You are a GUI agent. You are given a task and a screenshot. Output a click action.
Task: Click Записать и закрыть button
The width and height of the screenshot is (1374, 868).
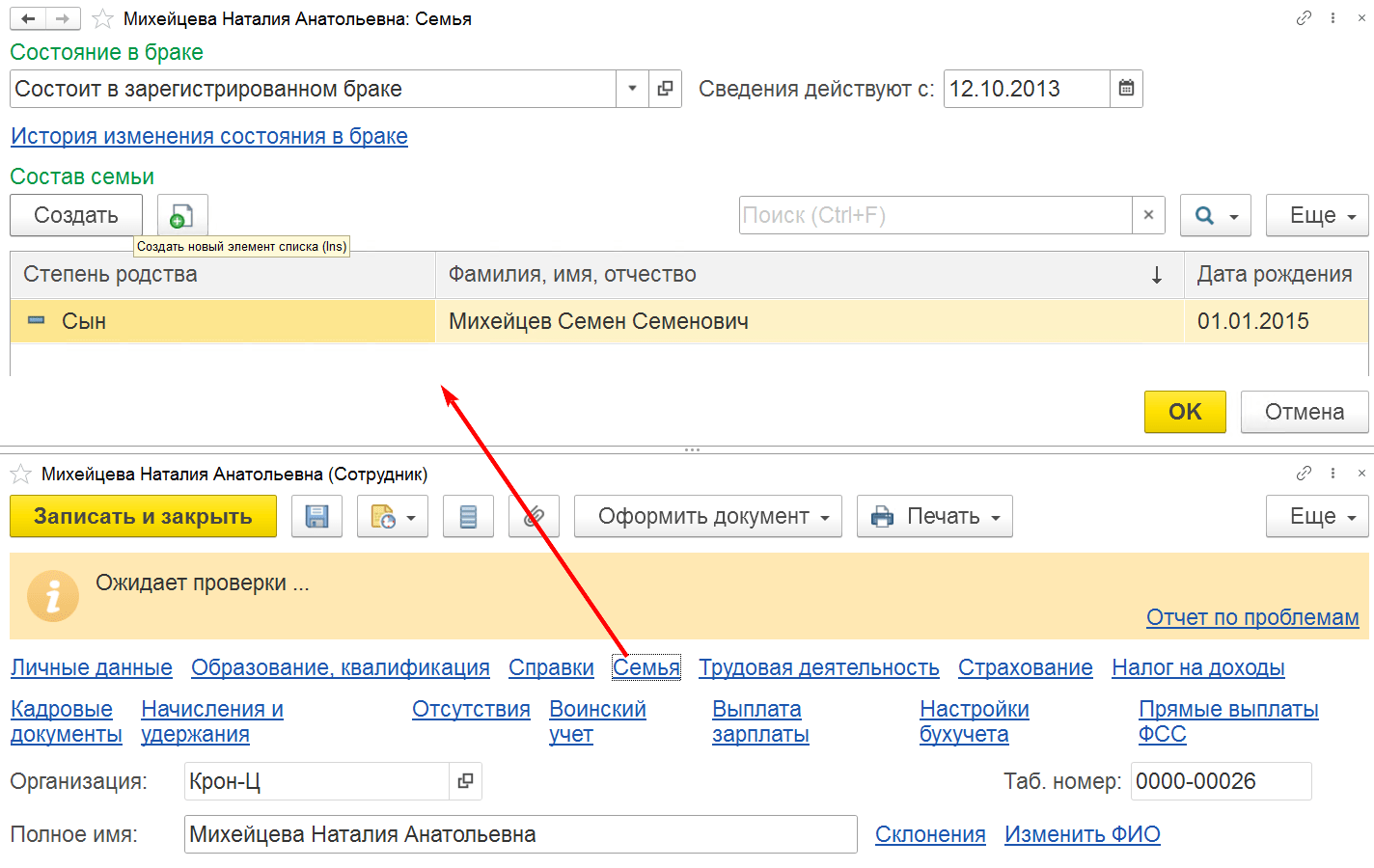point(143,516)
